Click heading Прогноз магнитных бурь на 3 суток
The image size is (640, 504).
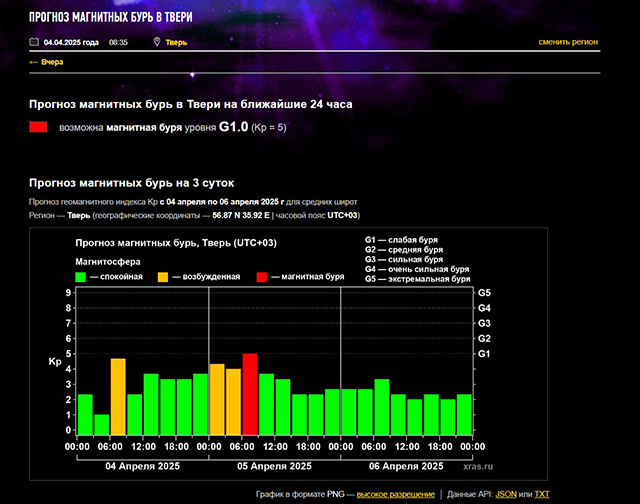coord(131,183)
